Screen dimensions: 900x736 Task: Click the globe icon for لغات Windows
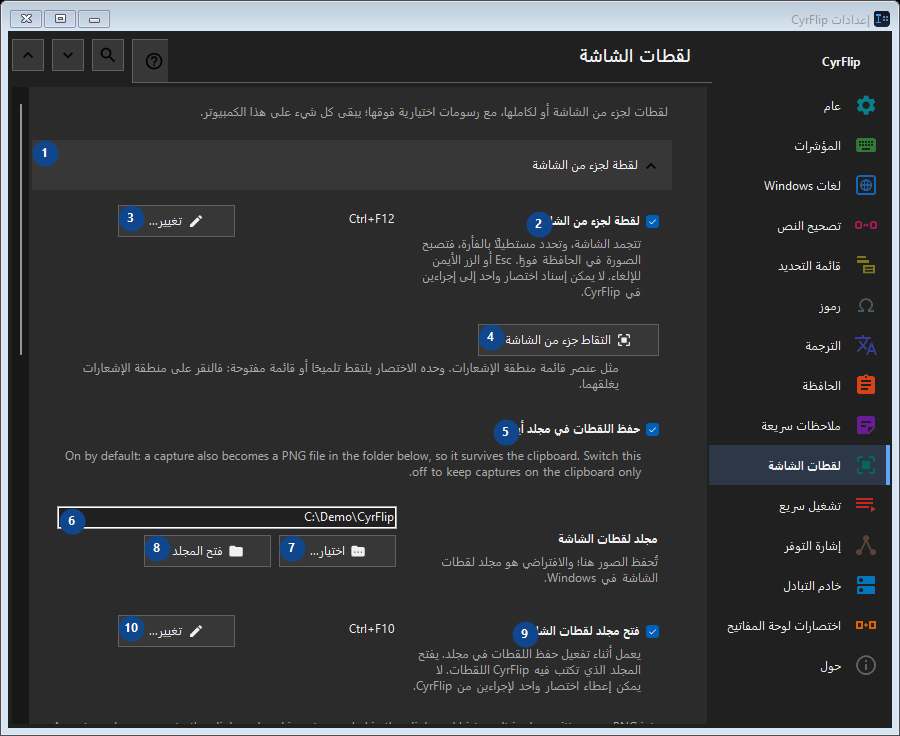[866, 185]
